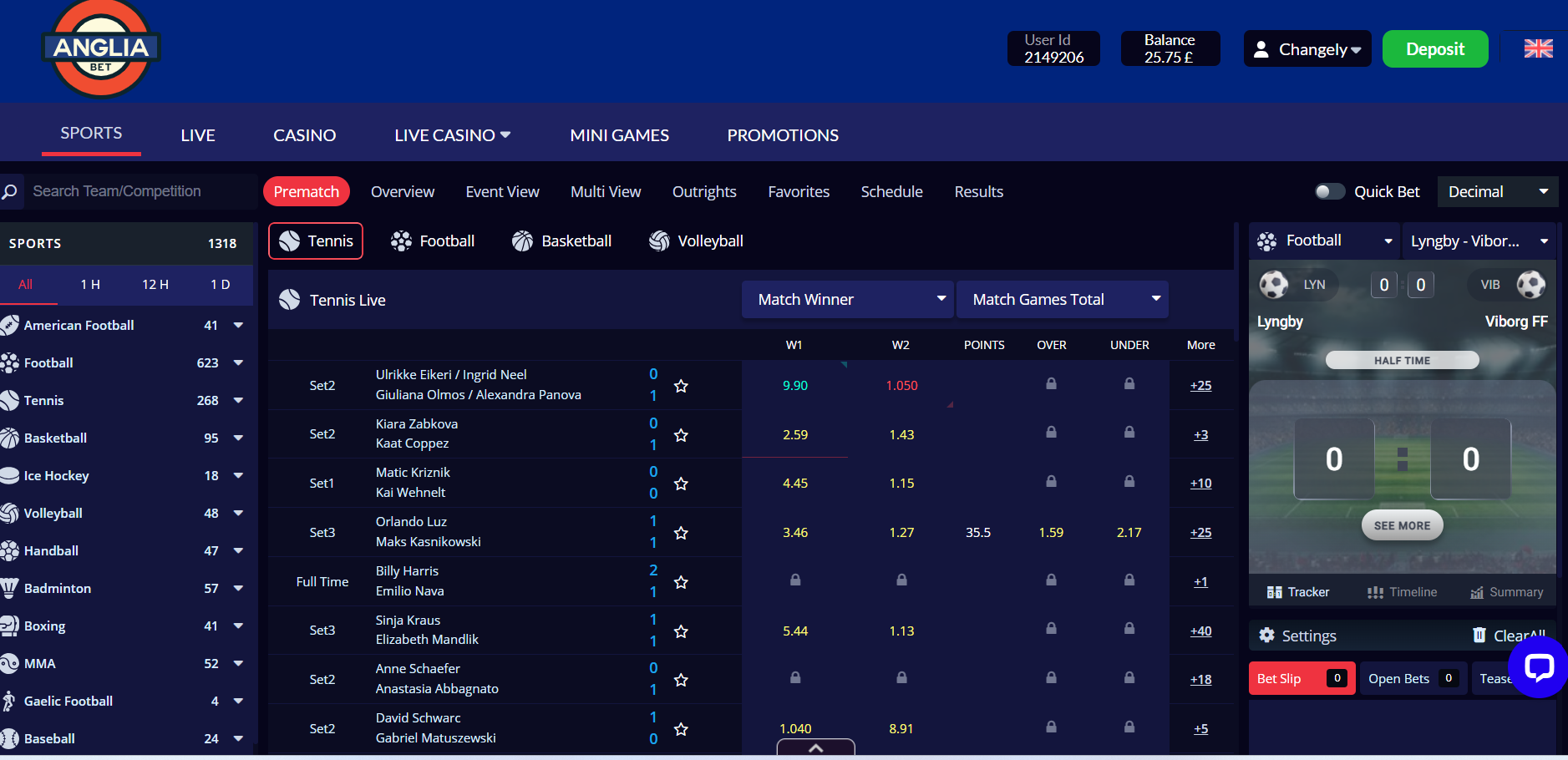Switch to the Open Bets tab
This screenshot has height=760, width=1568.
pyautogui.click(x=1411, y=679)
